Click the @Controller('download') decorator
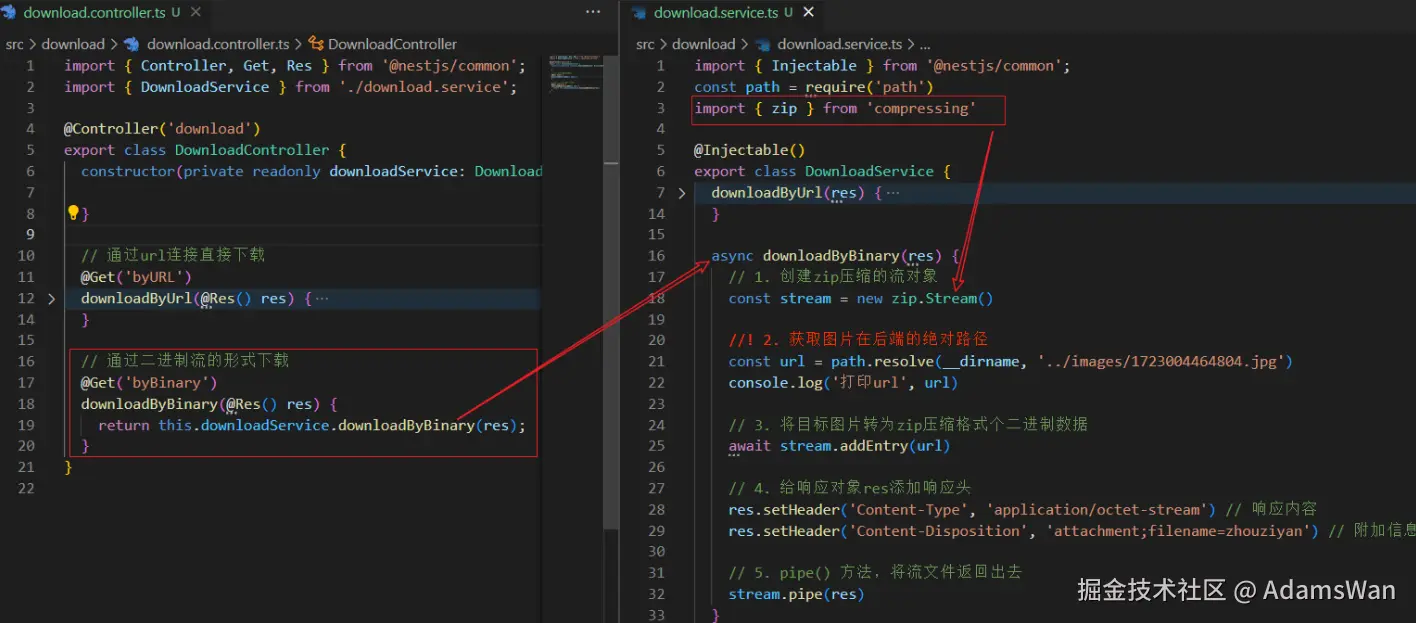The image size is (1416, 623). pos(162,129)
